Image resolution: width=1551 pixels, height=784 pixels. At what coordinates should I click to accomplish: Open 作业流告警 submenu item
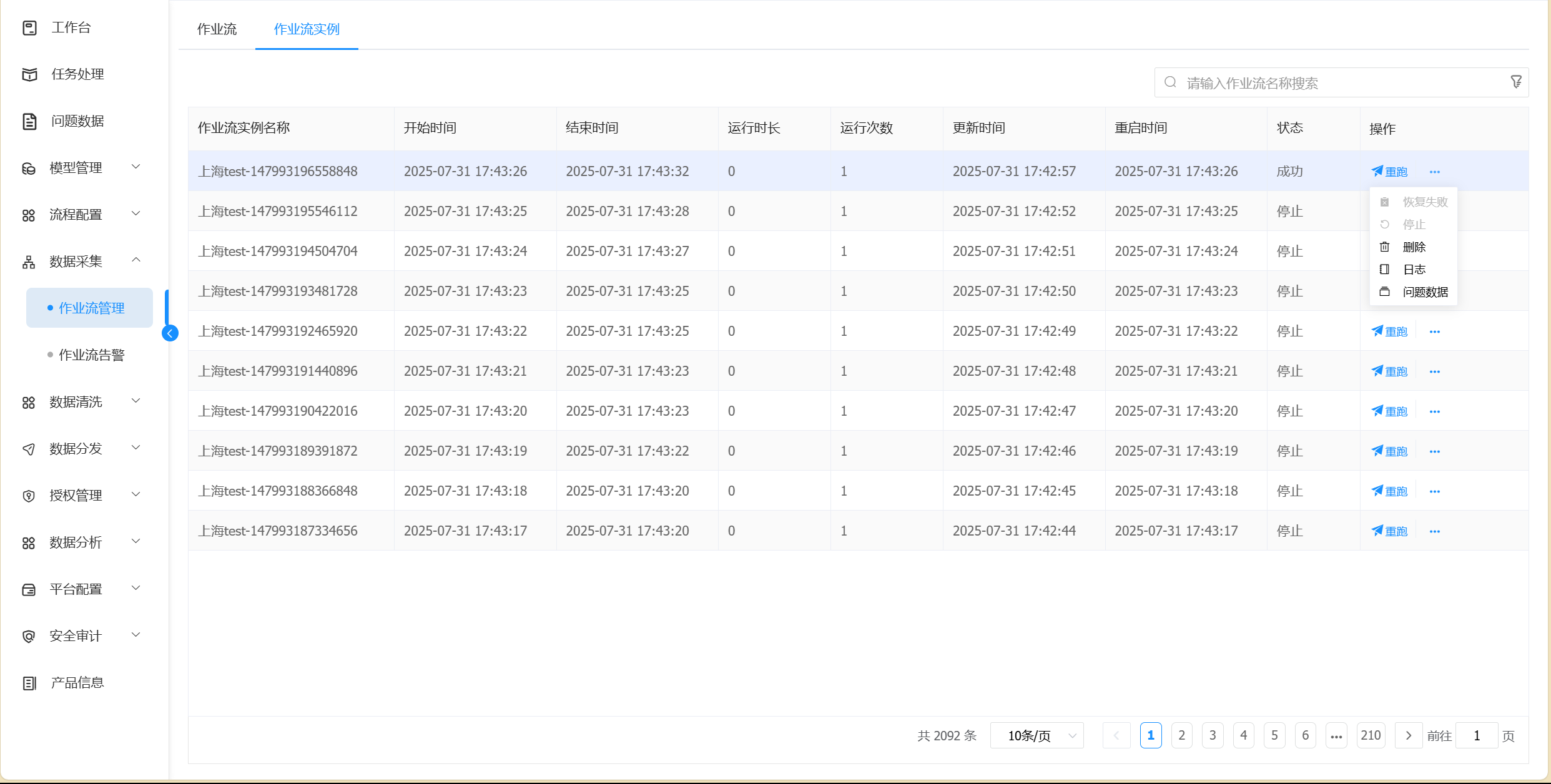pos(91,355)
